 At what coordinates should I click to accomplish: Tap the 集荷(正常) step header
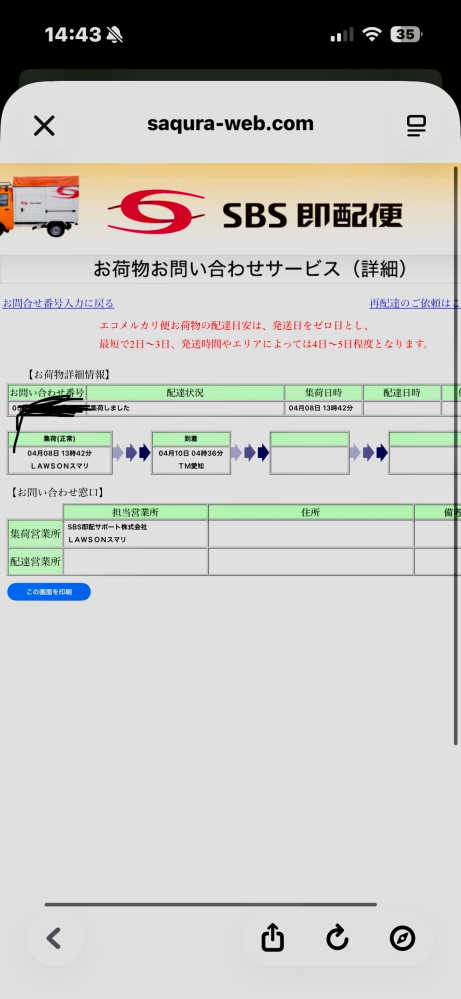[x=60, y=439]
